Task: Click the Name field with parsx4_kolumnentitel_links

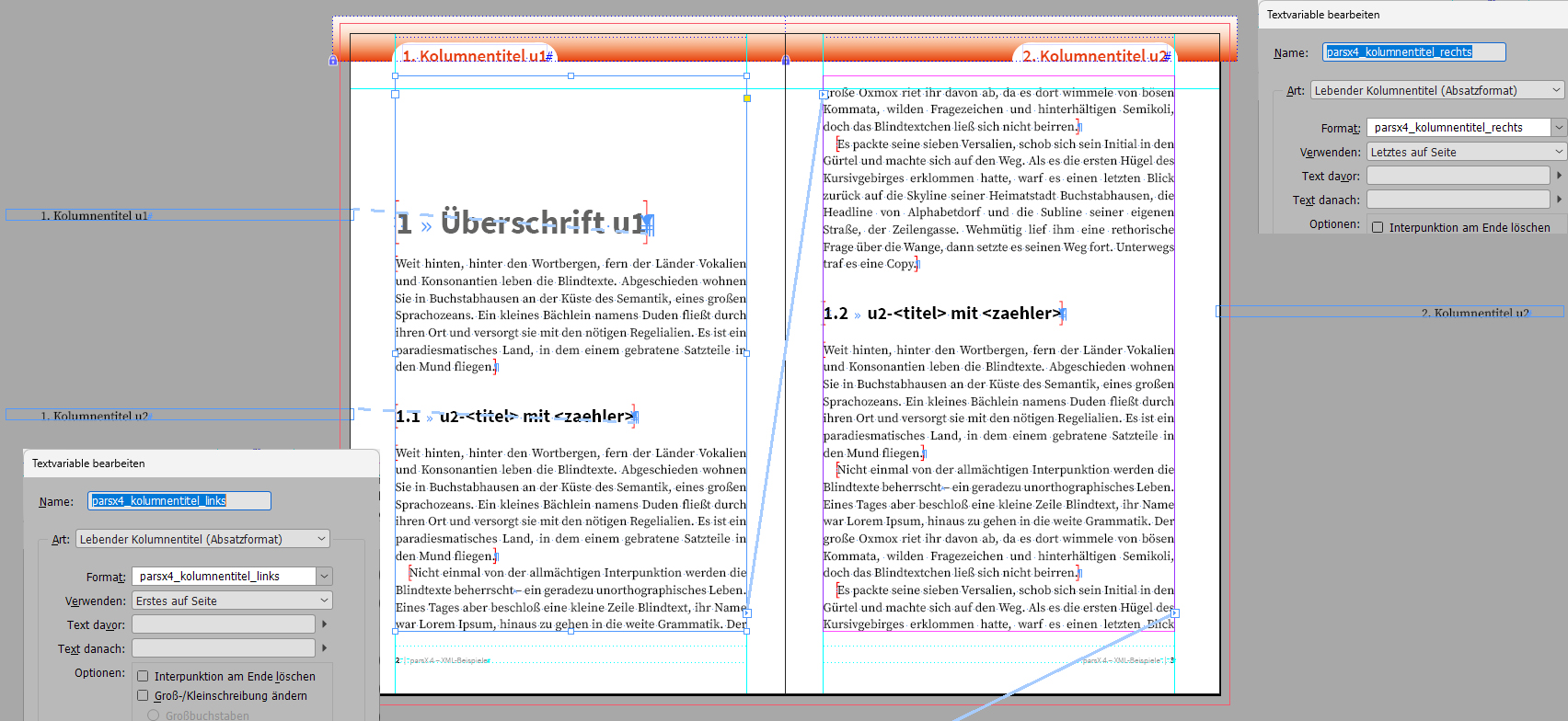Action: (x=179, y=501)
